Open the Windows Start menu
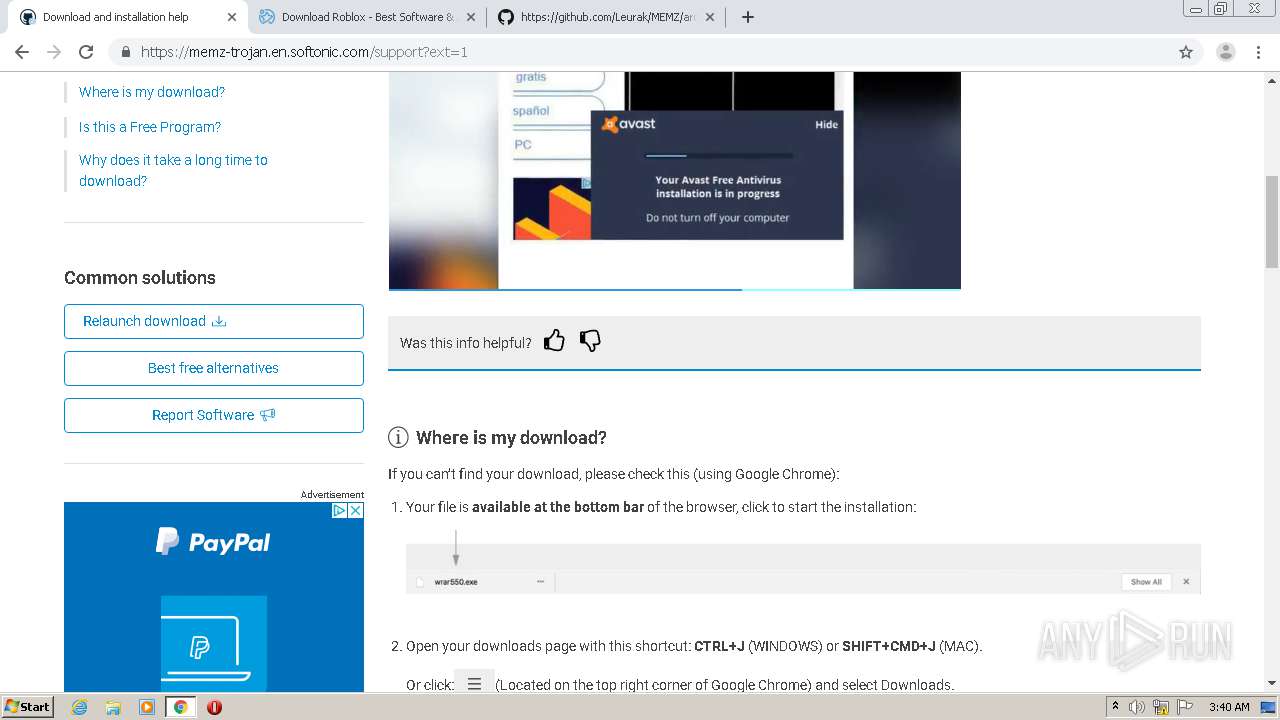The width and height of the screenshot is (1280, 720). click(x=28, y=706)
